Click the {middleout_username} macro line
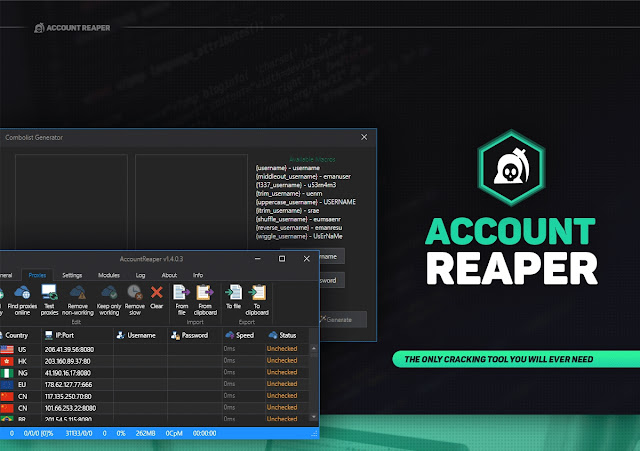 (303, 176)
